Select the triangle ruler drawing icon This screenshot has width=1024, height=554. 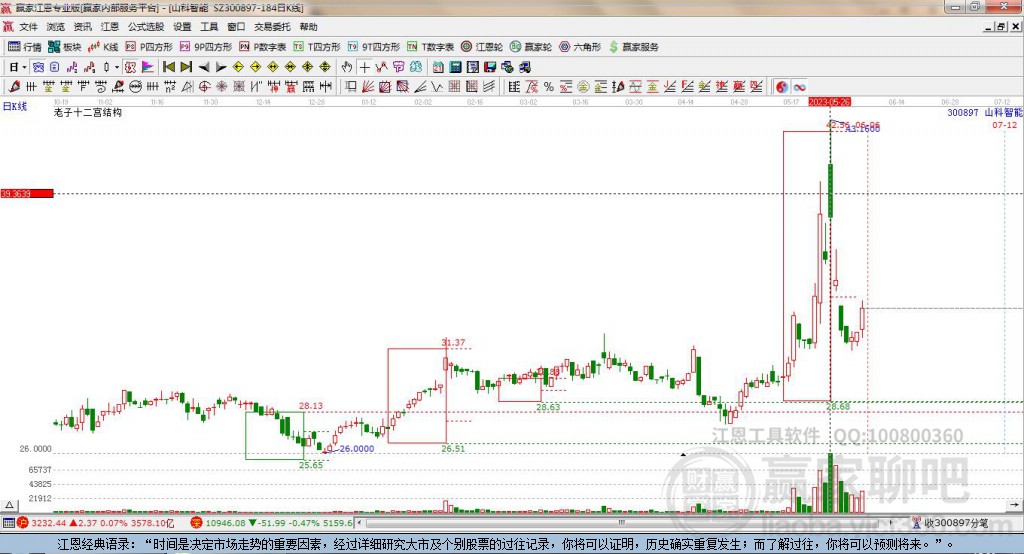(187, 87)
